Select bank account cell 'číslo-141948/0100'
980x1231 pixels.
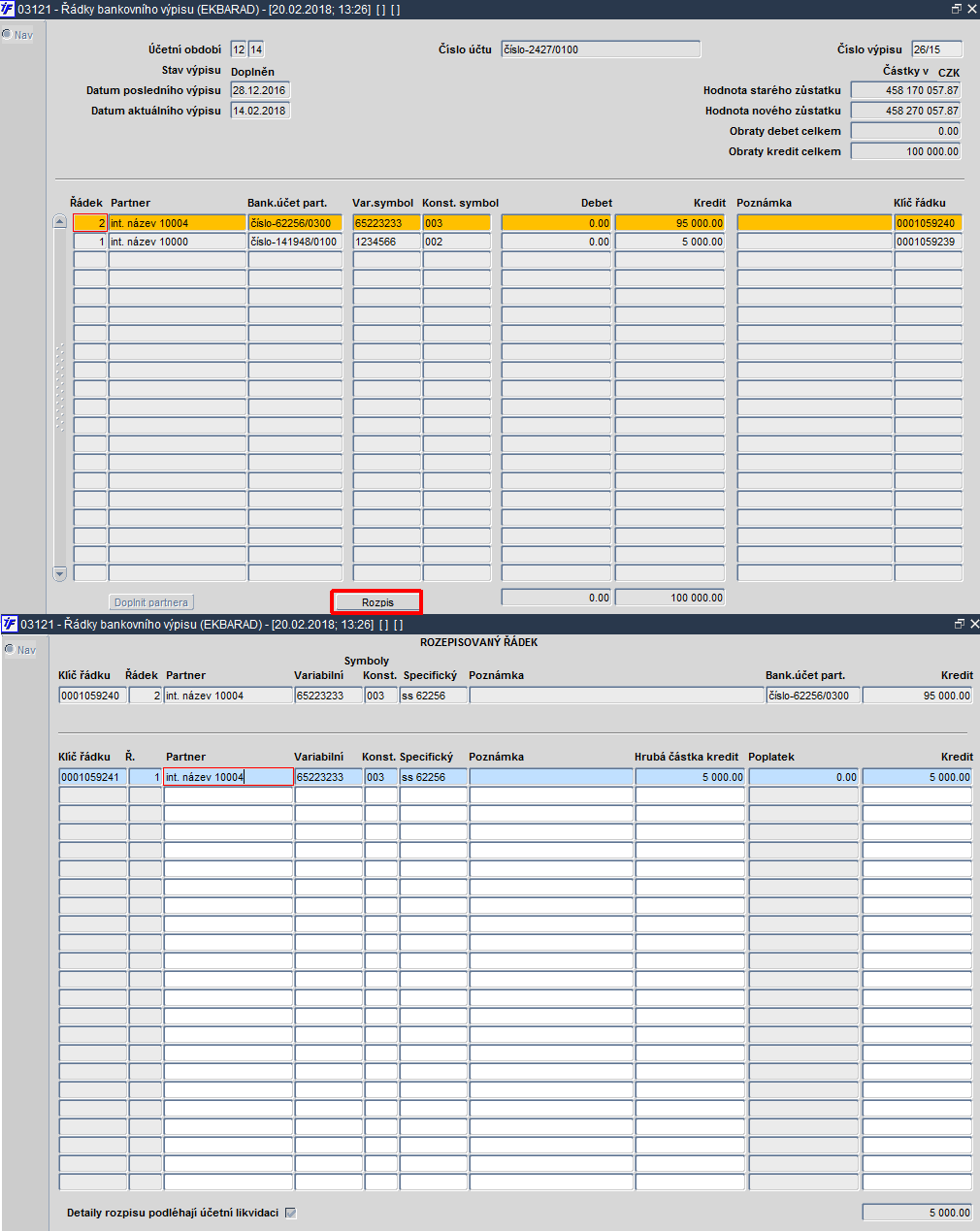(x=296, y=242)
